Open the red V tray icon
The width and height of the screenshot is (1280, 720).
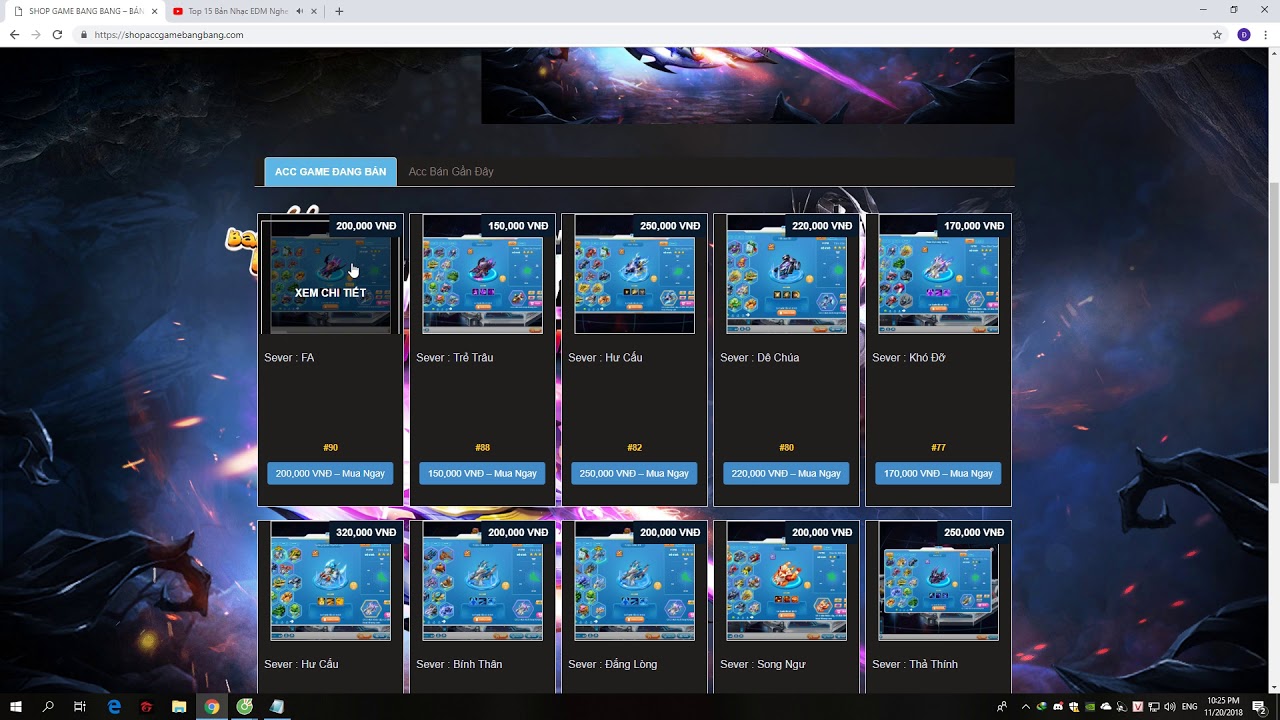pyautogui.click(x=1138, y=707)
